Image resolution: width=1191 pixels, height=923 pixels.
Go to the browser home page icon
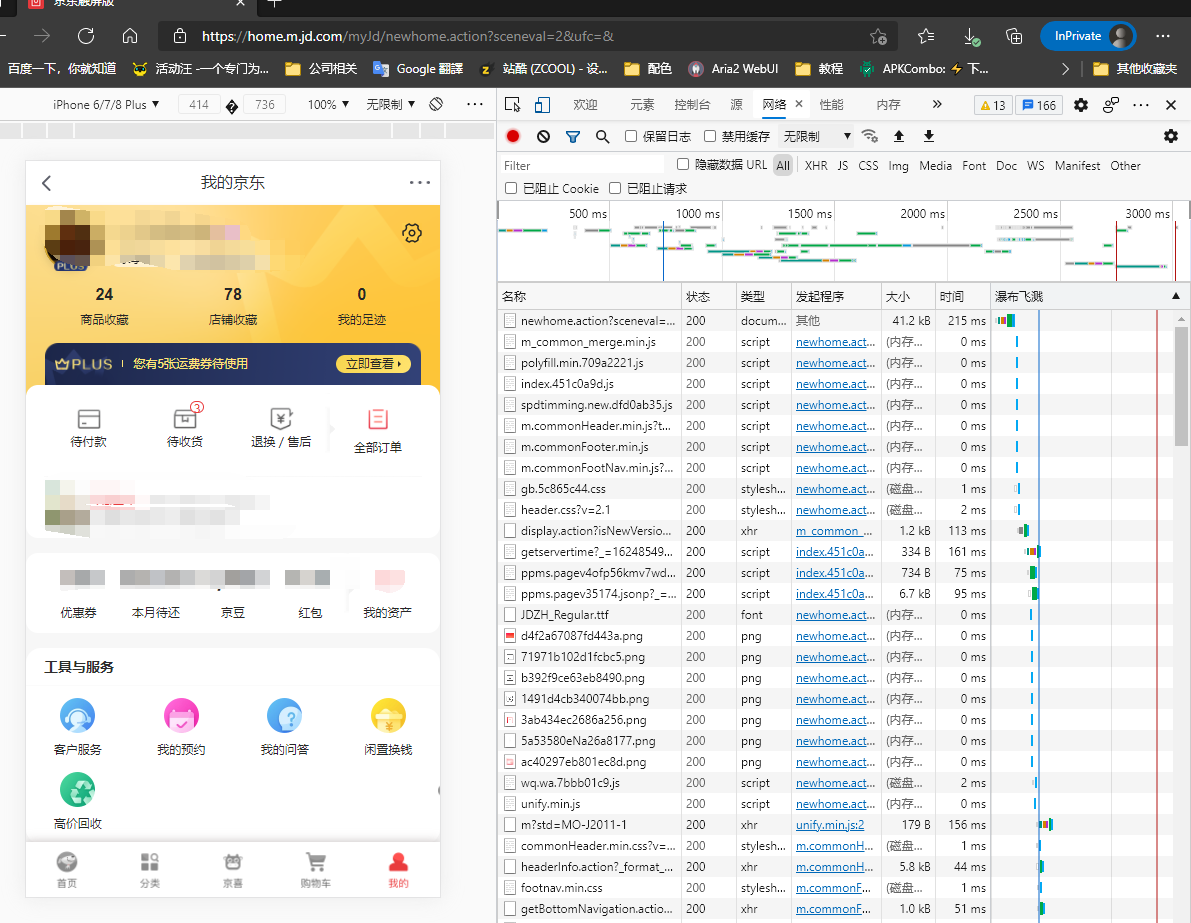[130, 36]
